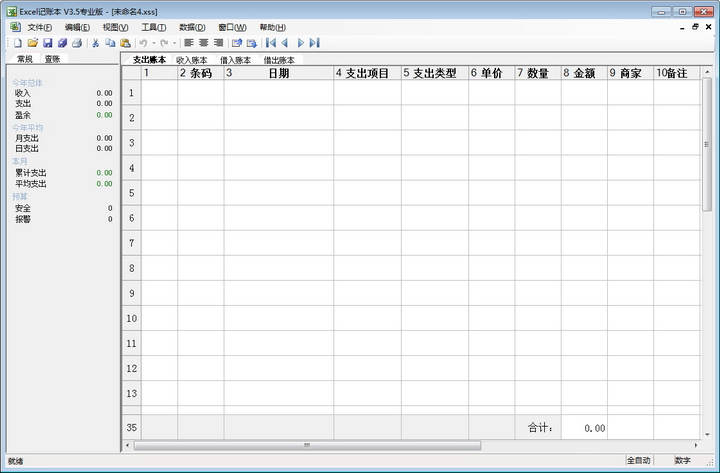
Task: Click the Cut scissors icon
Action: click(96, 43)
